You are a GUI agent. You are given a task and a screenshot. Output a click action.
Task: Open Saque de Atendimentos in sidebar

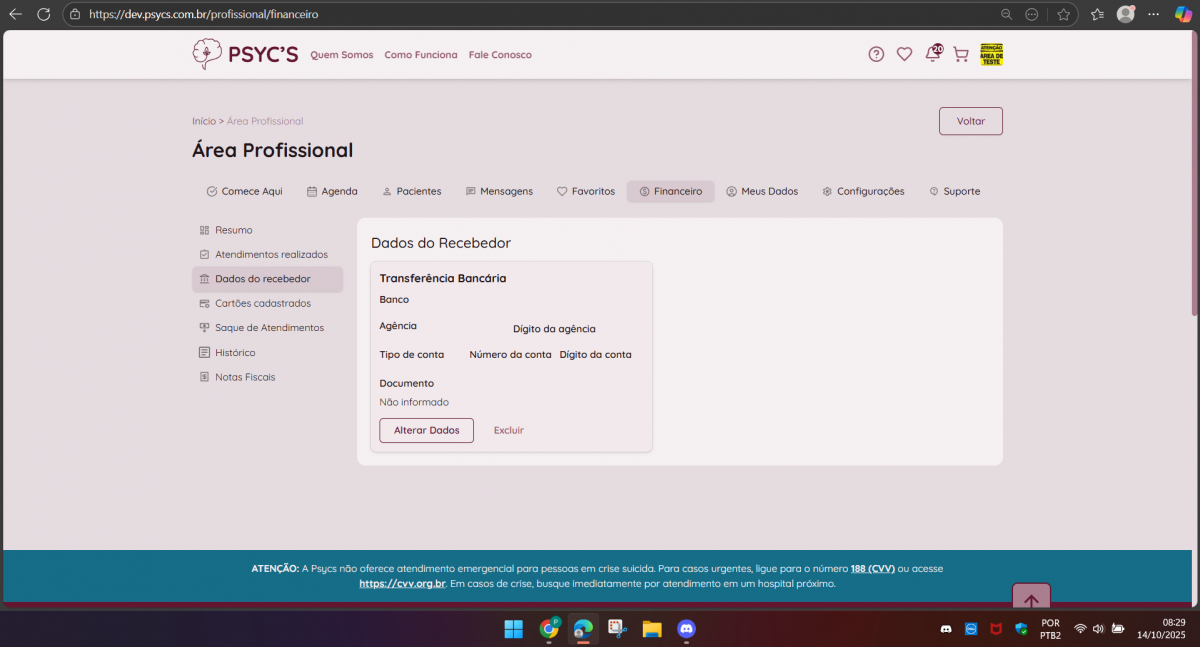click(x=269, y=328)
